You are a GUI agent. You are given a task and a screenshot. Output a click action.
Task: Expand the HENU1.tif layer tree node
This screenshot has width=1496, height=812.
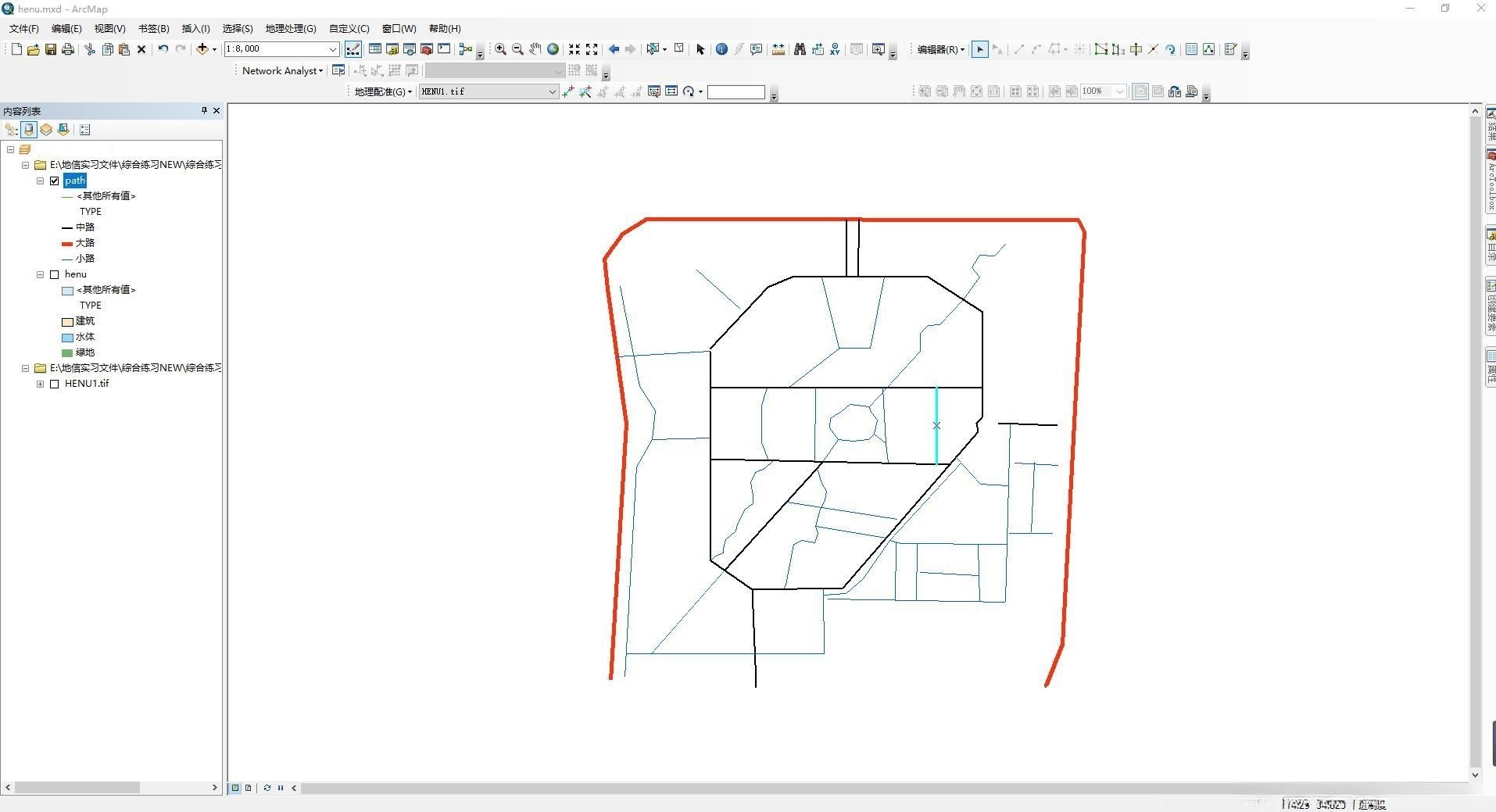coord(40,384)
